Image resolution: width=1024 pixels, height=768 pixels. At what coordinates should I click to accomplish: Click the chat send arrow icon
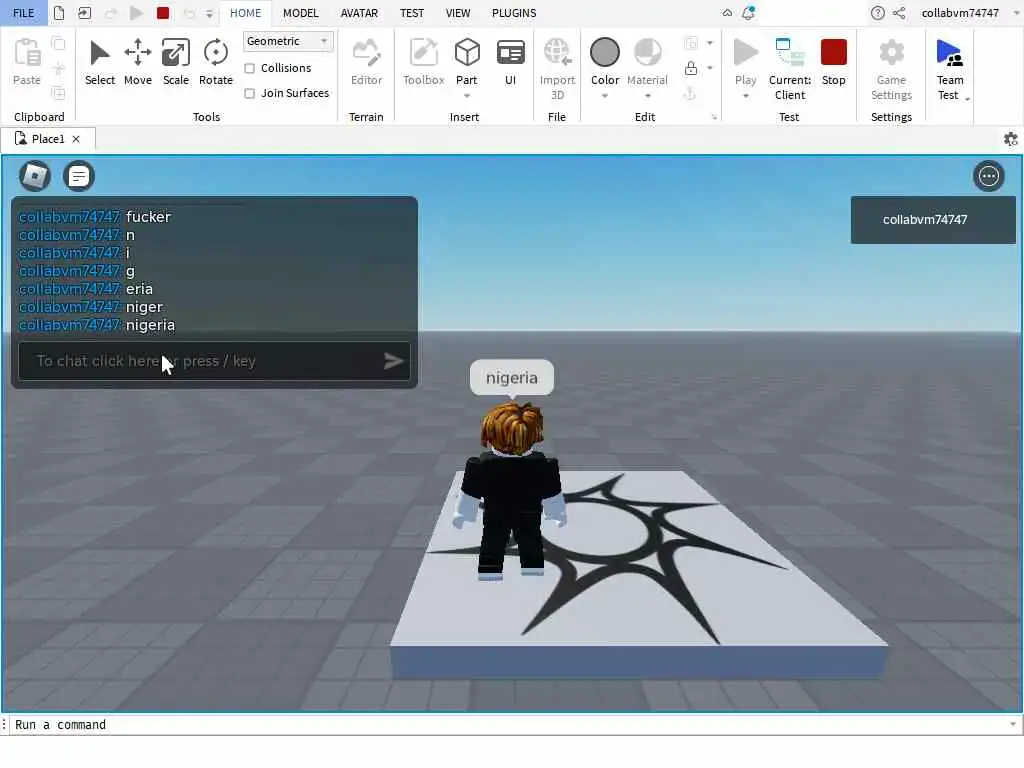pos(392,361)
